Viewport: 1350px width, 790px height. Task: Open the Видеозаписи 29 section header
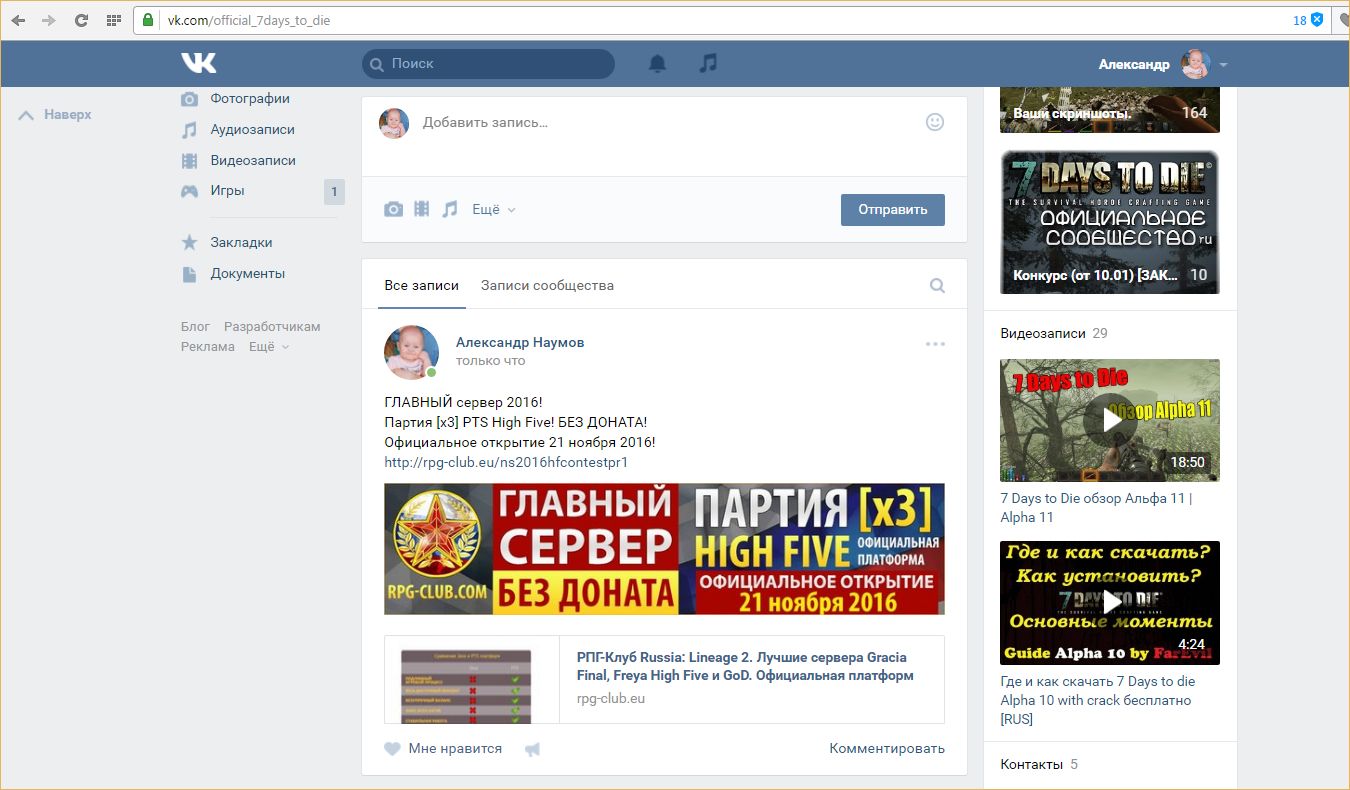click(1054, 334)
